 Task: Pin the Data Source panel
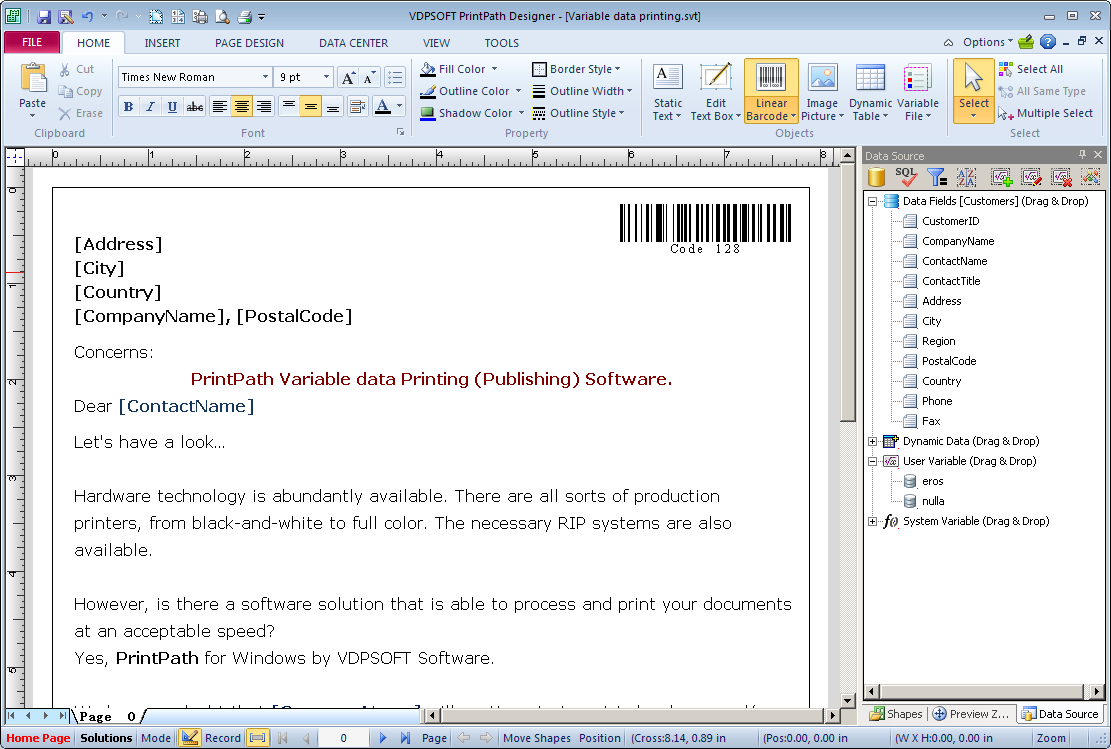(1082, 154)
